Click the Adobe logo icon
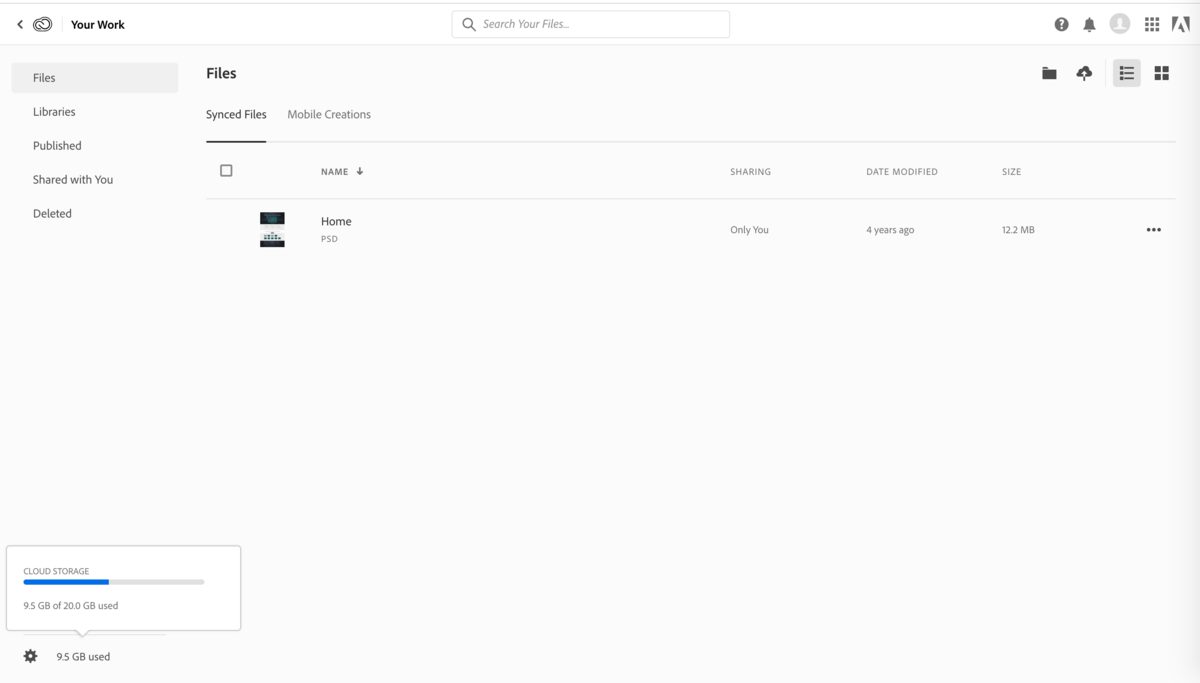The width and height of the screenshot is (1200, 683). [x=1180, y=24]
